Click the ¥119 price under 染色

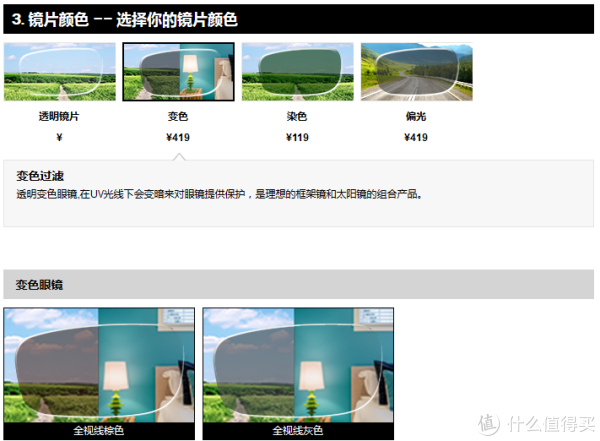pos(297,137)
